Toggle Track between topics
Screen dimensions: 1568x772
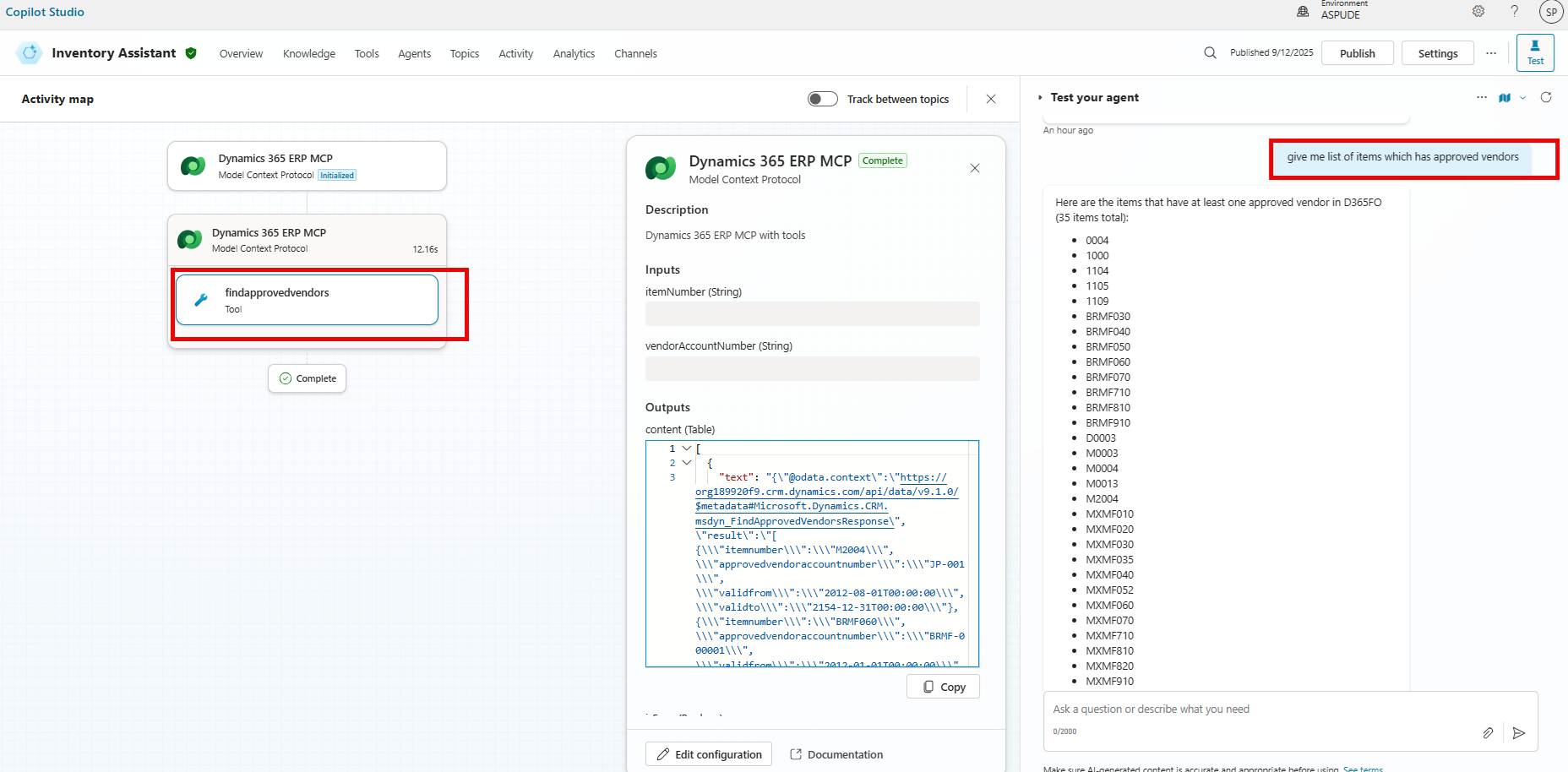[820, 99]
